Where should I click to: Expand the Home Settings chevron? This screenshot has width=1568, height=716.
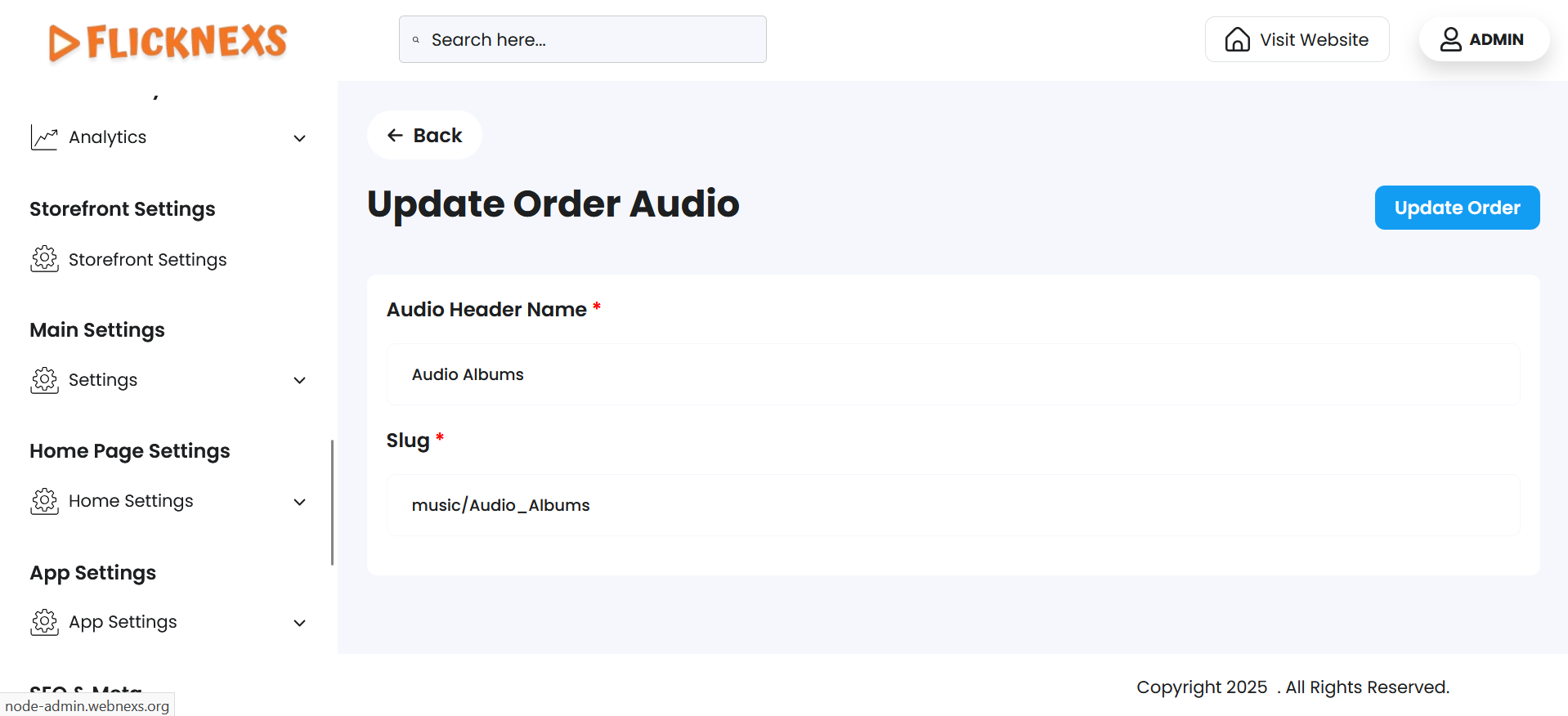coord(299,502)
